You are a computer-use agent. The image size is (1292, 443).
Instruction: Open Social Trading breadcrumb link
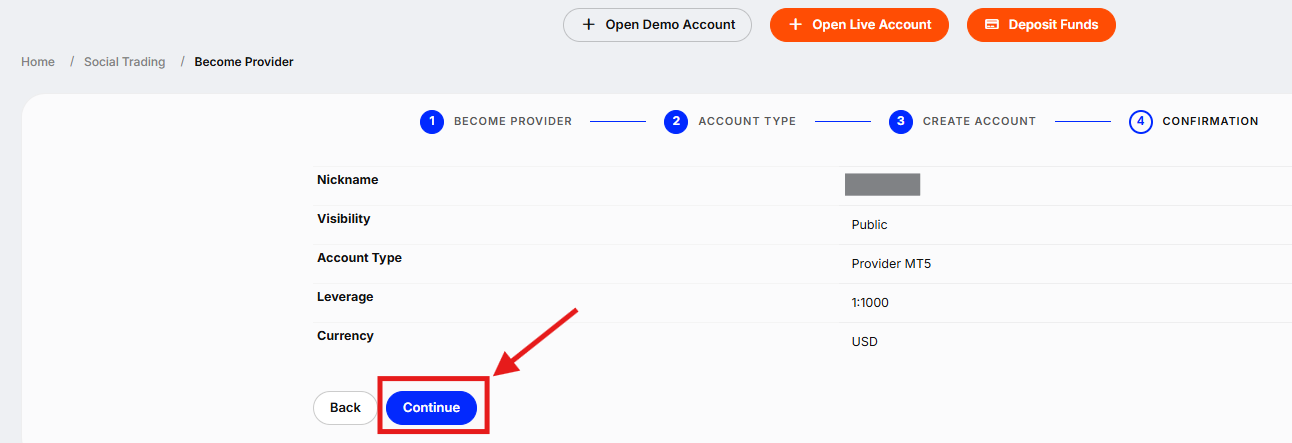pos(125,62)
